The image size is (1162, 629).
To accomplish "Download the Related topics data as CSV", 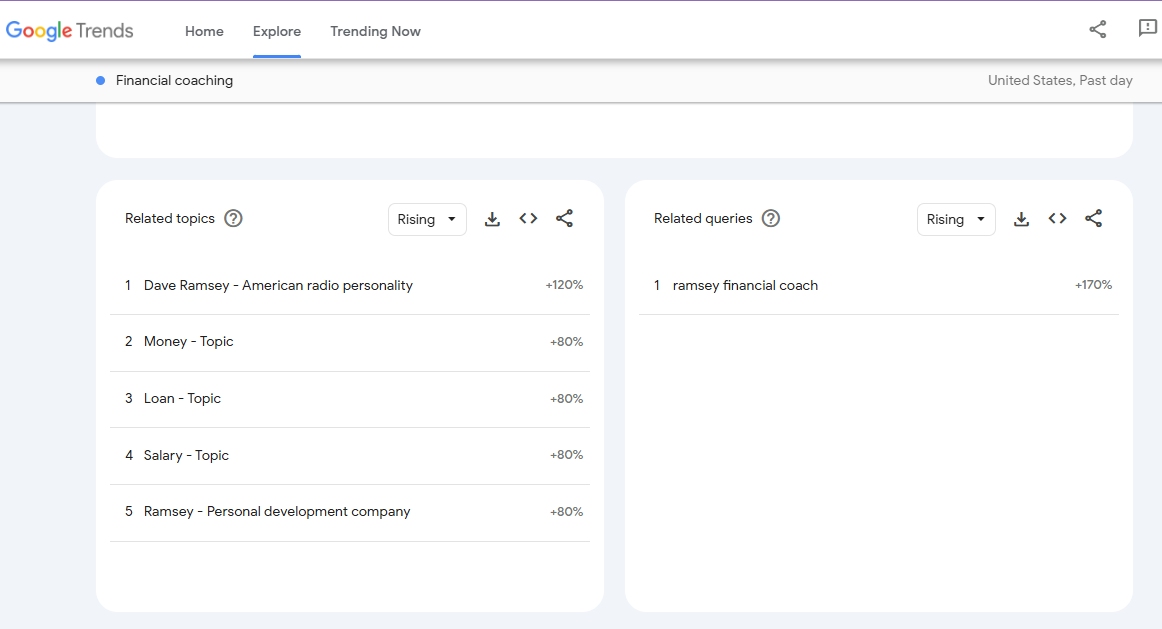I will tap(492, 219).
